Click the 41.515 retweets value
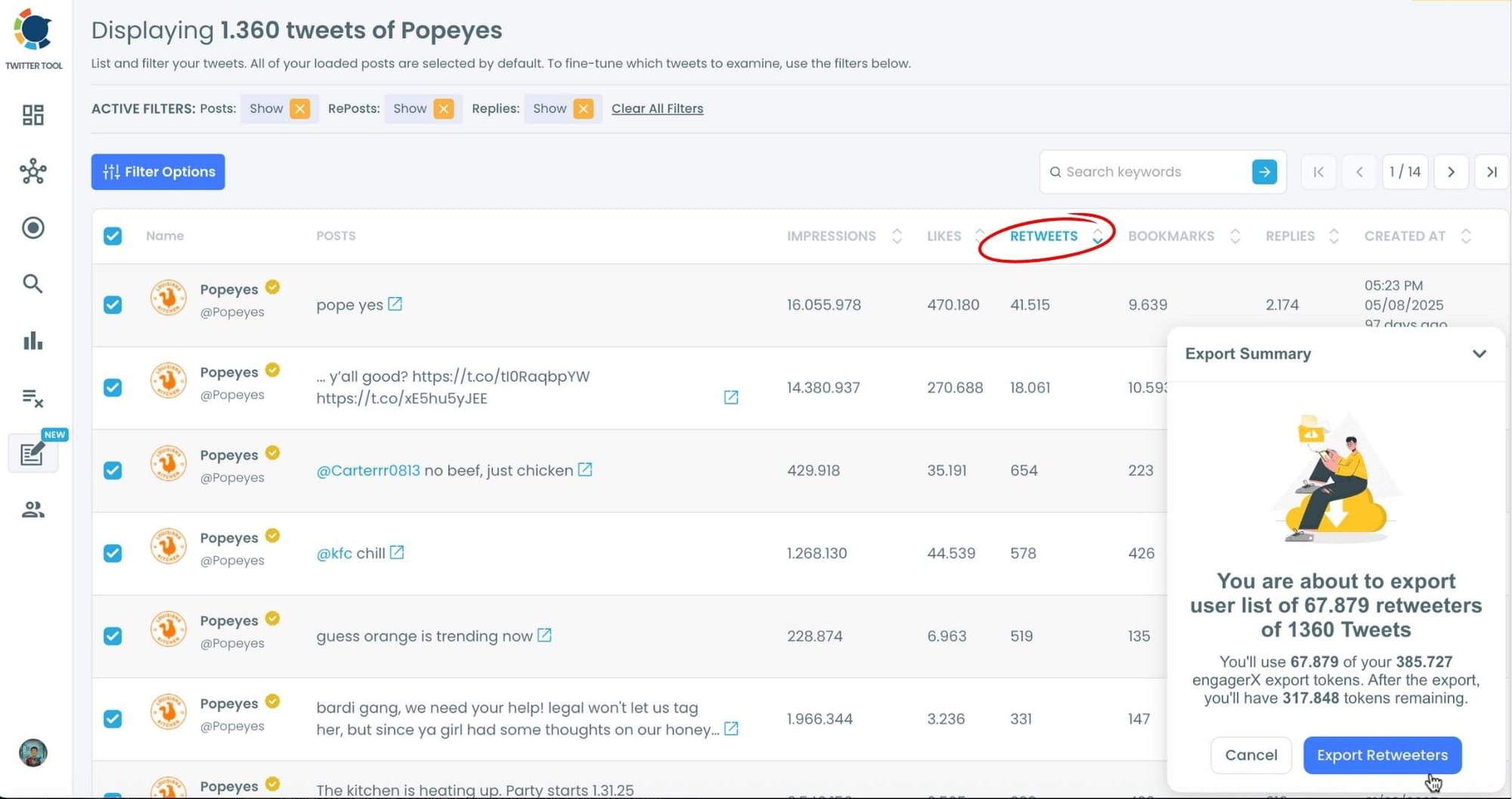 (1030, 305)
